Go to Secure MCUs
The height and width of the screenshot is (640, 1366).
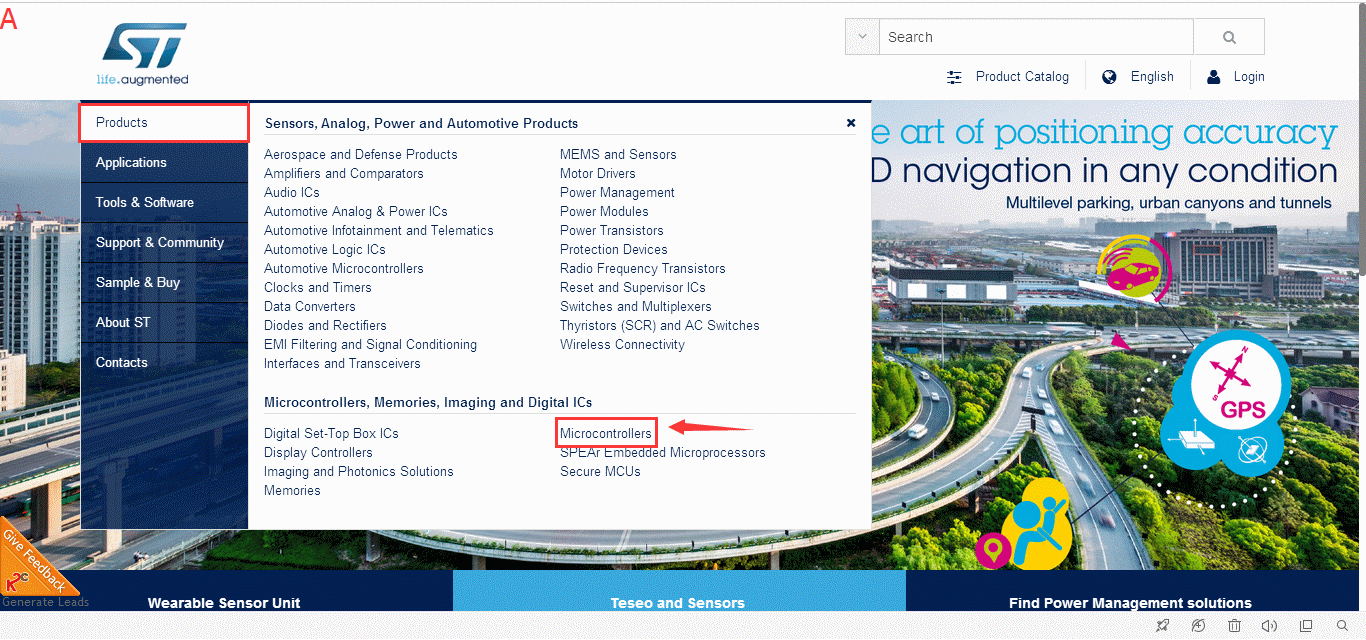pos(600,472)
